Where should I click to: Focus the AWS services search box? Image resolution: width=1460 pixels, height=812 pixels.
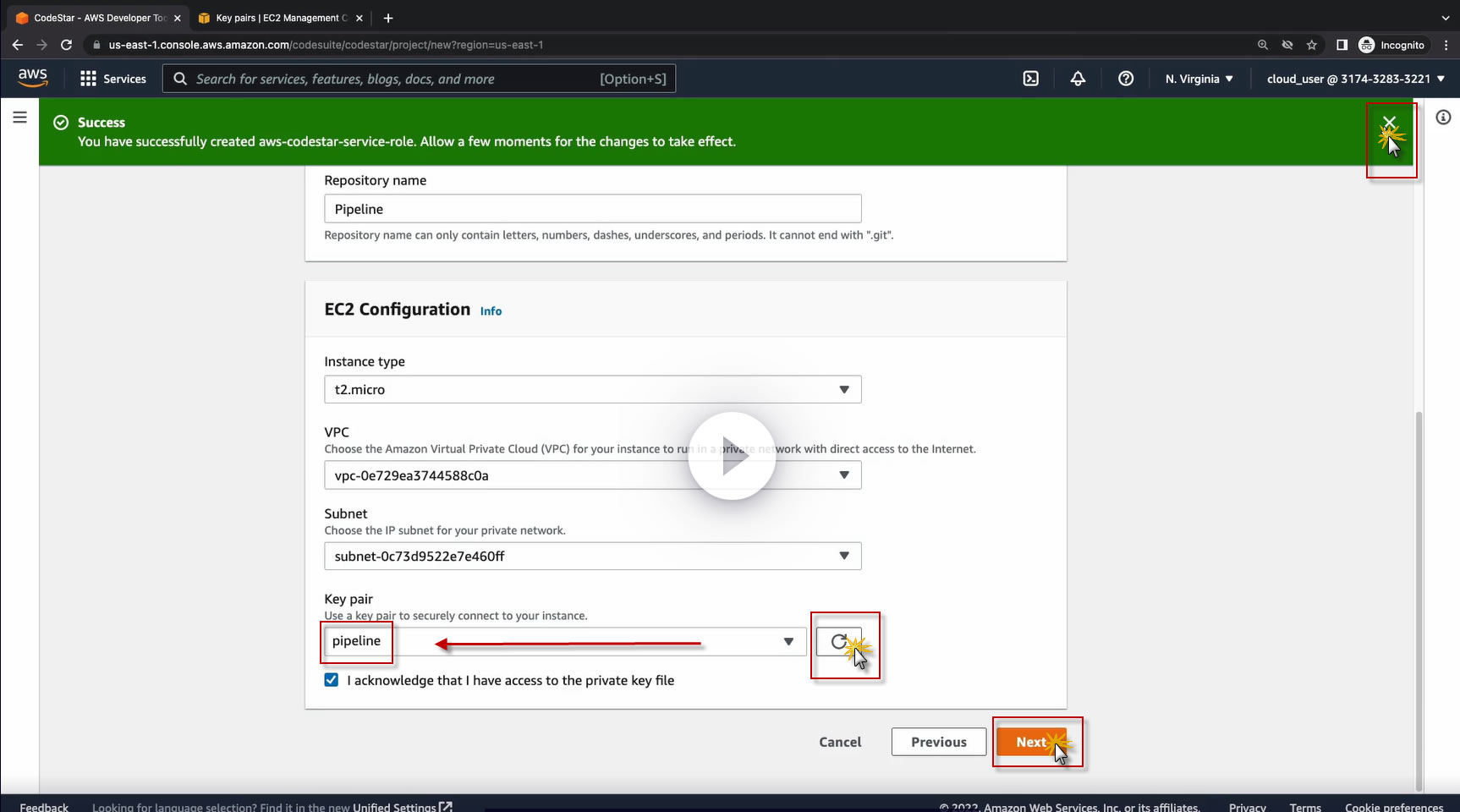419,79
